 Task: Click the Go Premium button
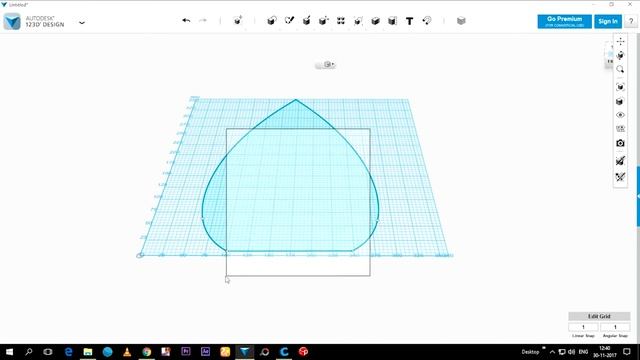coord(564,22)
